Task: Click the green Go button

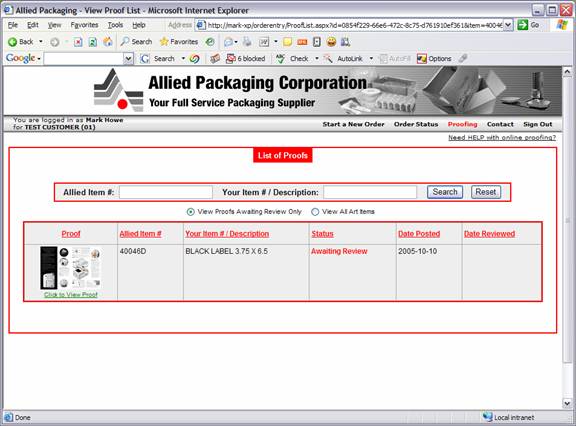Action: [x=528, y=25]
